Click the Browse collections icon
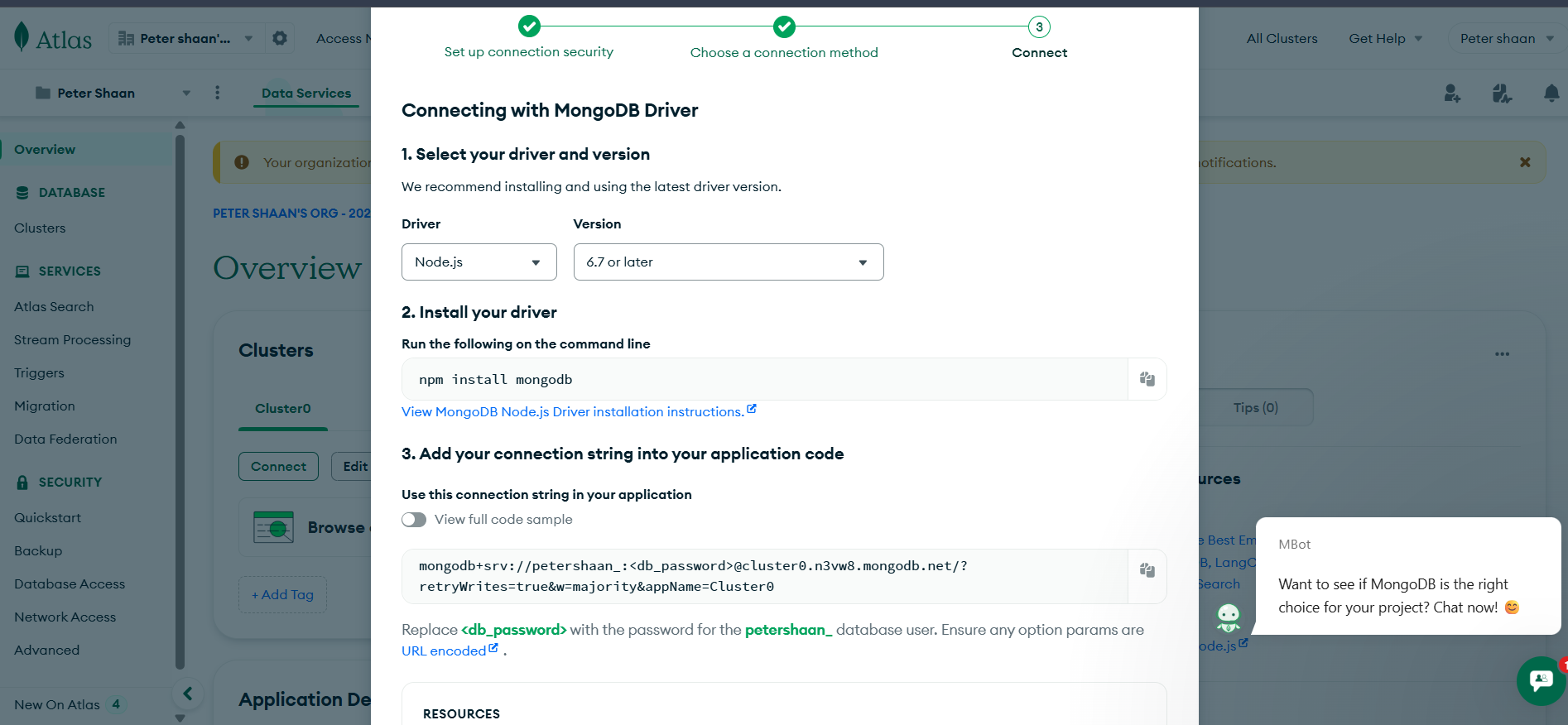The image size is (1568, 725). pos(274,527)
